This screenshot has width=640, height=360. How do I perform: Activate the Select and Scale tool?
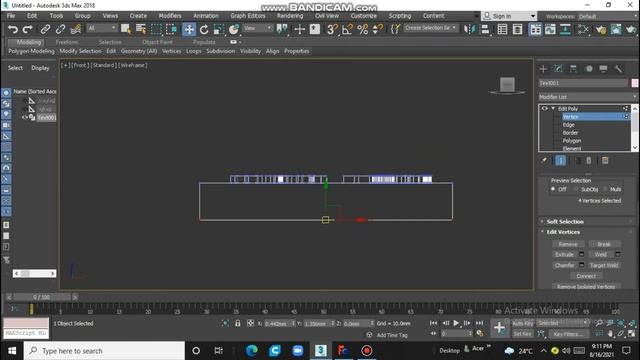219,29
